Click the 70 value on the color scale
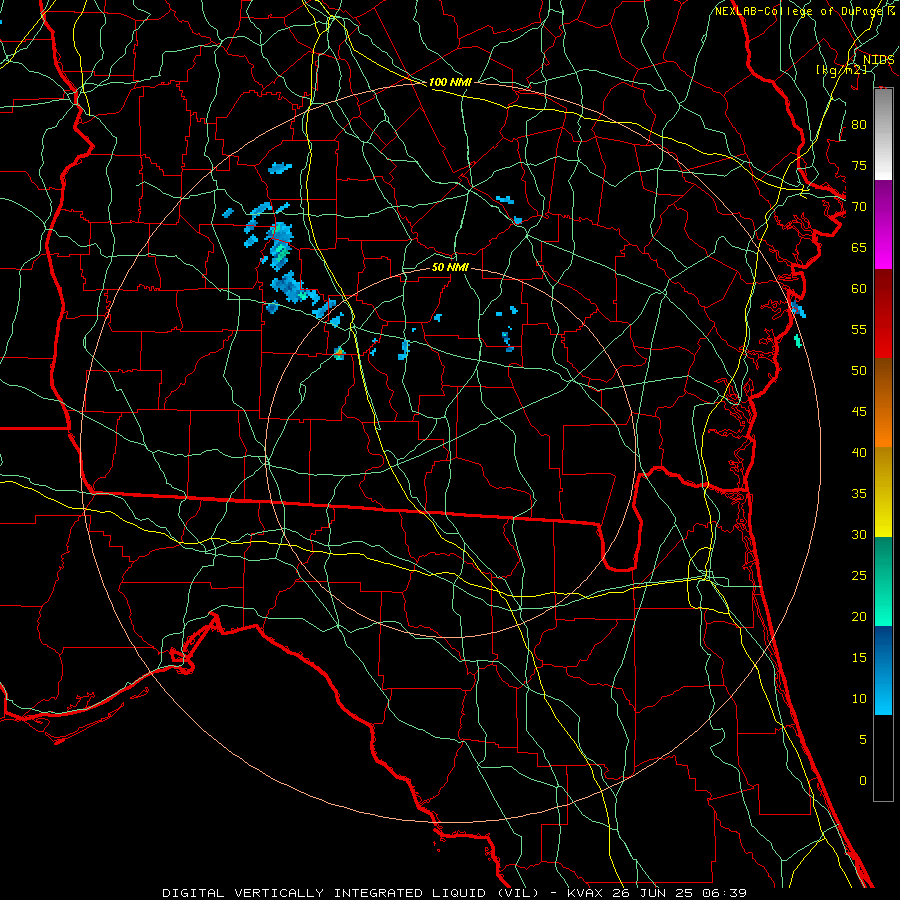This screenshot has height=900, width=900. point(859,207)
